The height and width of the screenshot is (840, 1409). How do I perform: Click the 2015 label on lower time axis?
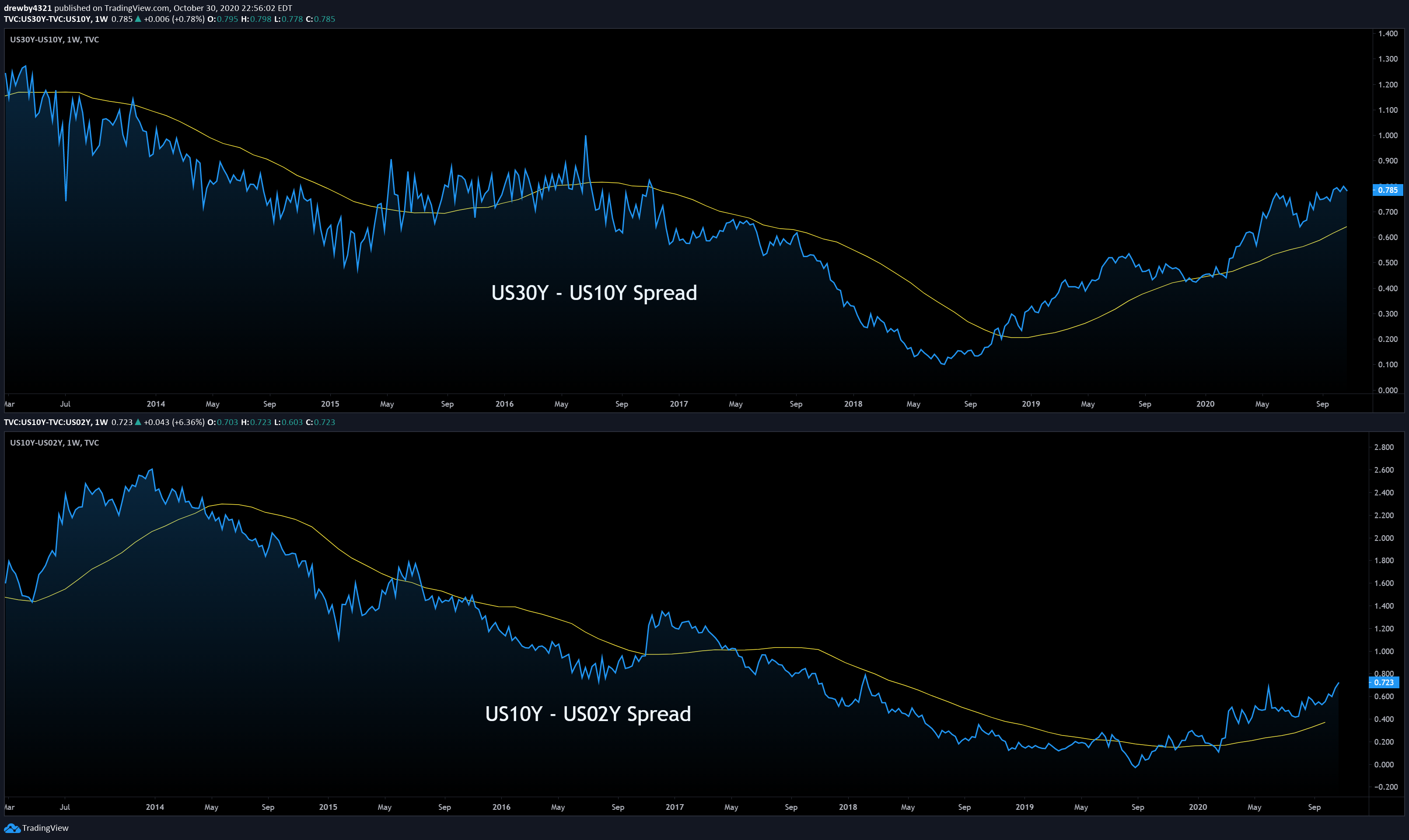point(329,807)
